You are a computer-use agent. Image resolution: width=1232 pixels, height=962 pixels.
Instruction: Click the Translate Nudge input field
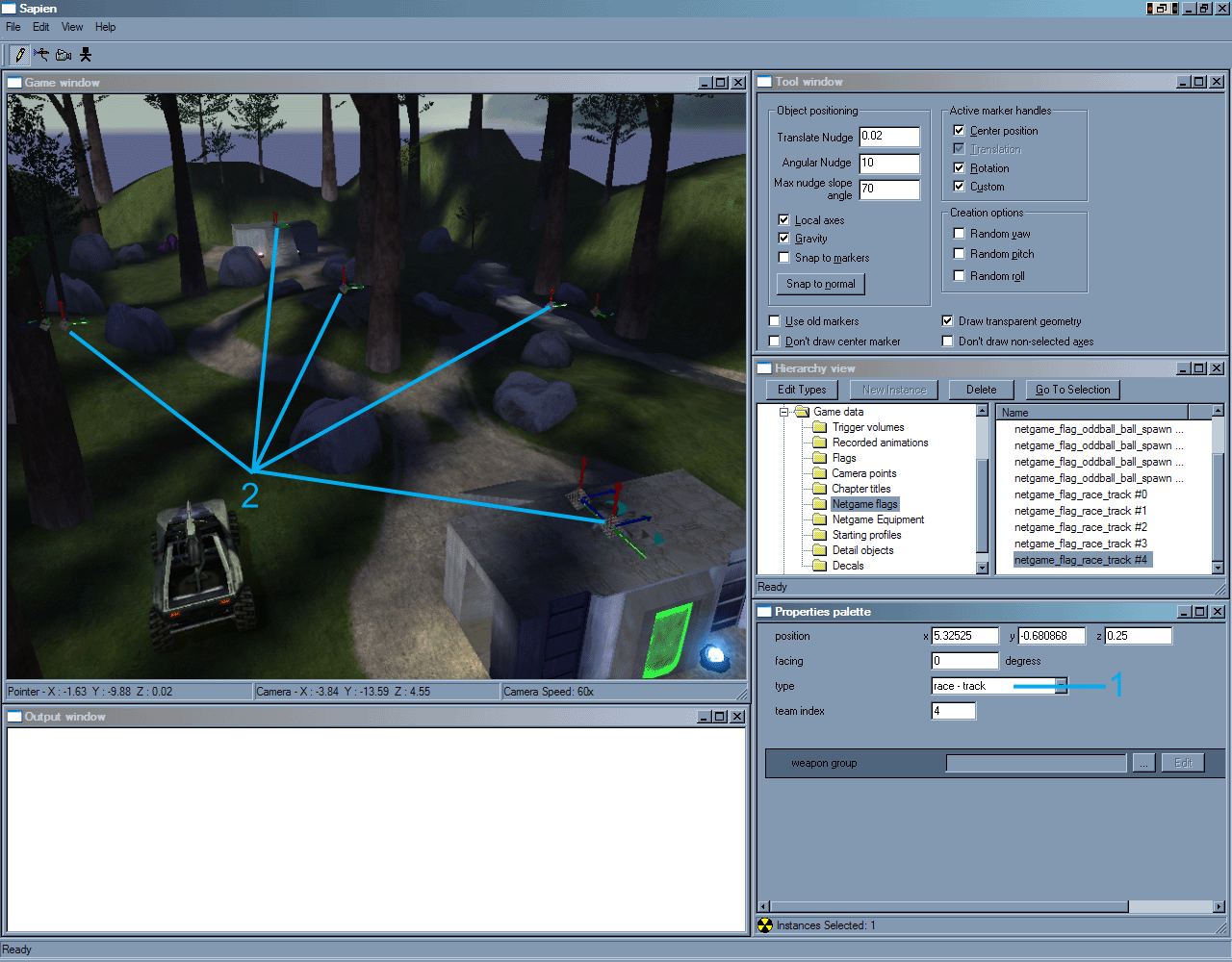point(889,137)
